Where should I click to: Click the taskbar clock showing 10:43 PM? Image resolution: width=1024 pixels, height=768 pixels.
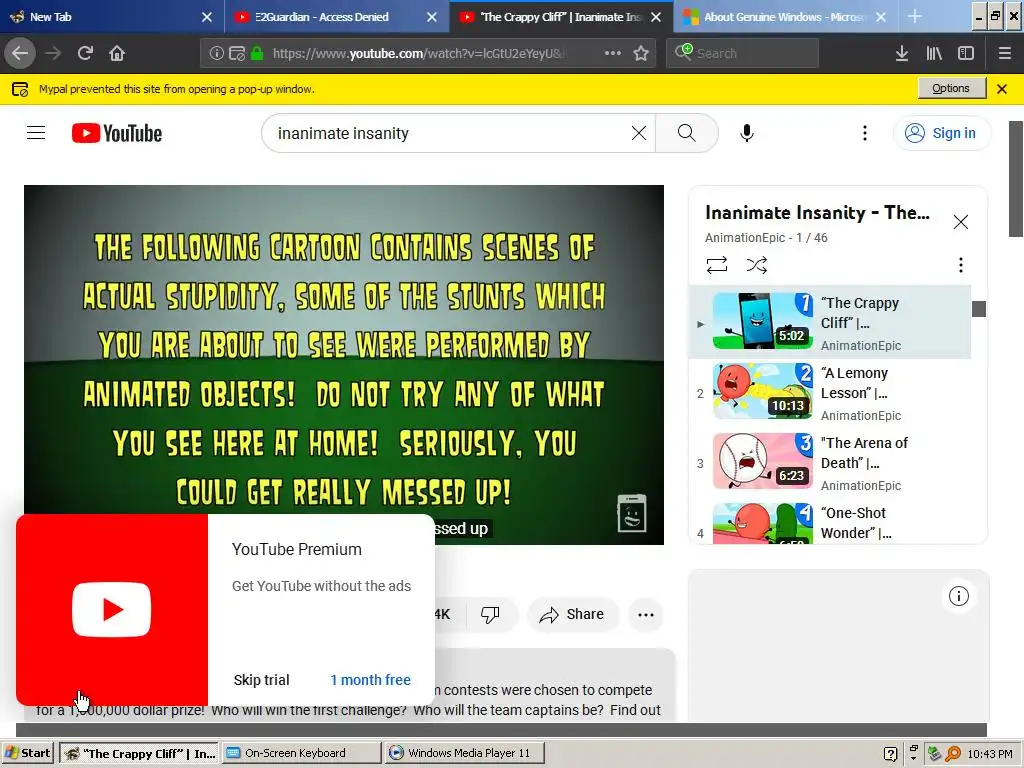[x=990, y=754]
